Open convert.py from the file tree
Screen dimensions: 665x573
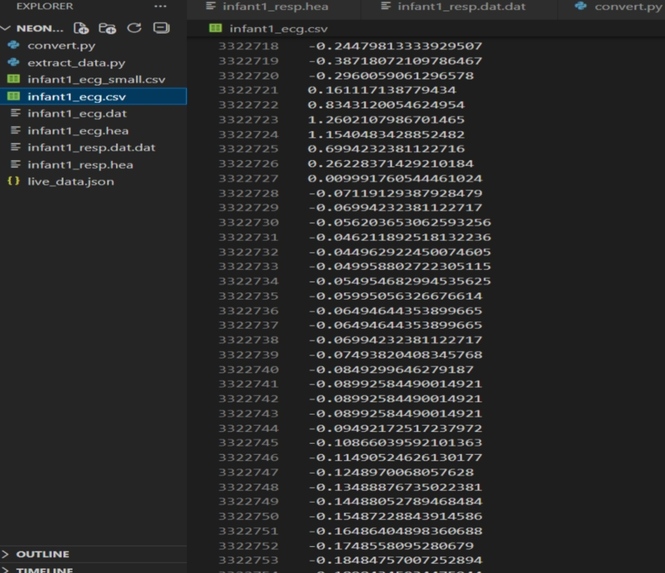click(61, 45)
